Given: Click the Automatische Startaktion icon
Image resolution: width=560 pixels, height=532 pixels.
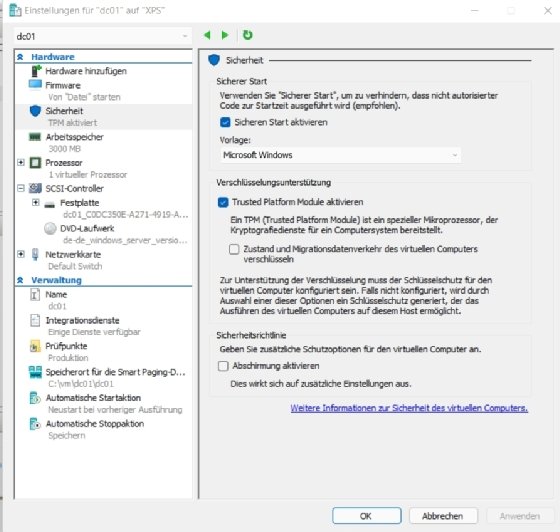Looking at the screenshot, I should coord(35,398).
